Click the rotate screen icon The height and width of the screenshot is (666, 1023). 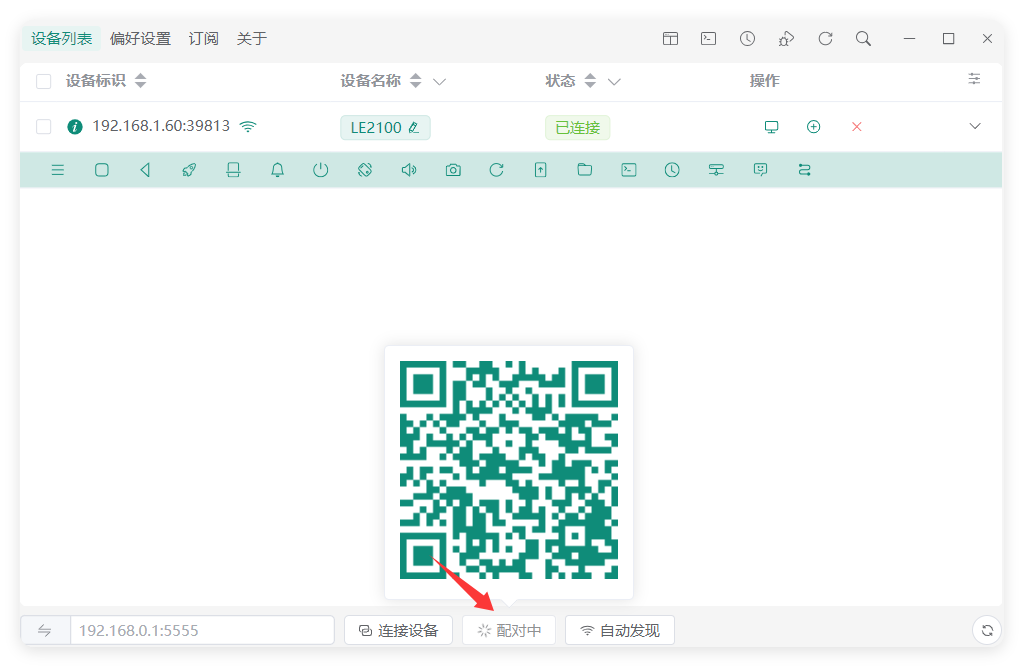tap(365, 170)
